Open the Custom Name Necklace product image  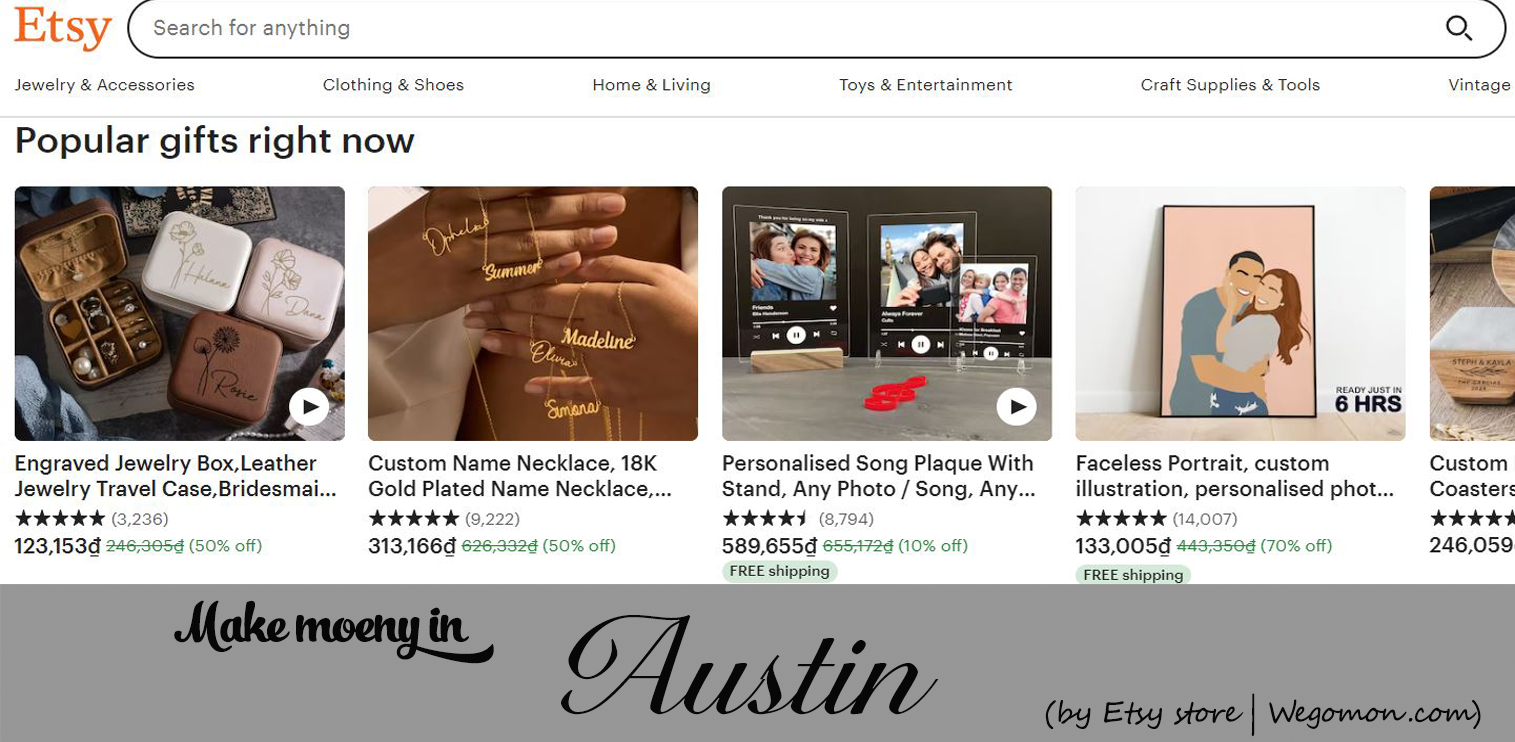[533, 313]
